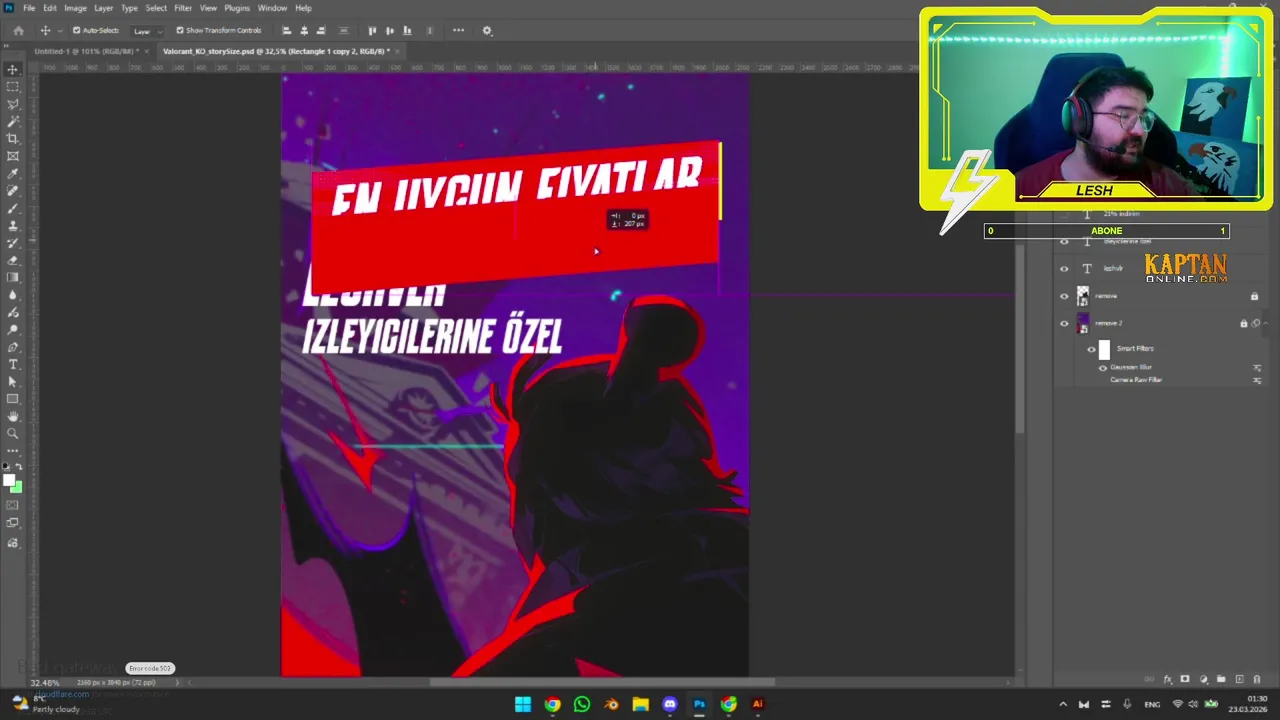This screenshot has height=720, width=1280.
Task: Toggle Quick Mask mode
Action: click(13, 506)
